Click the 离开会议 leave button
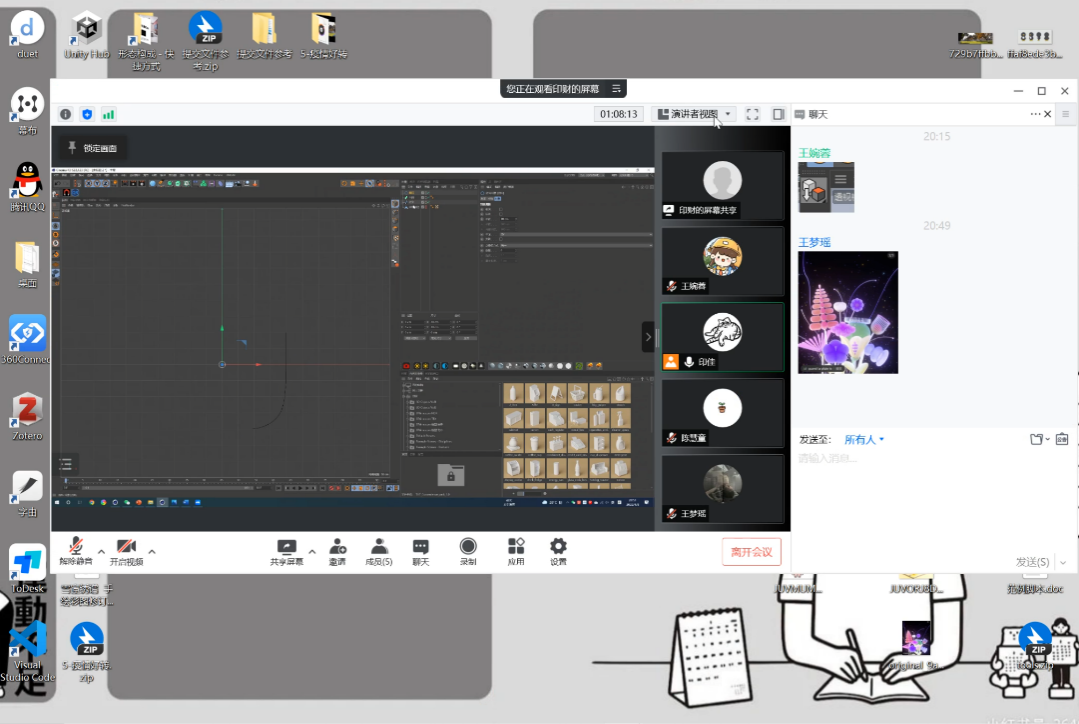Viewport: 1079px width, 724px height. click(751, 552)
